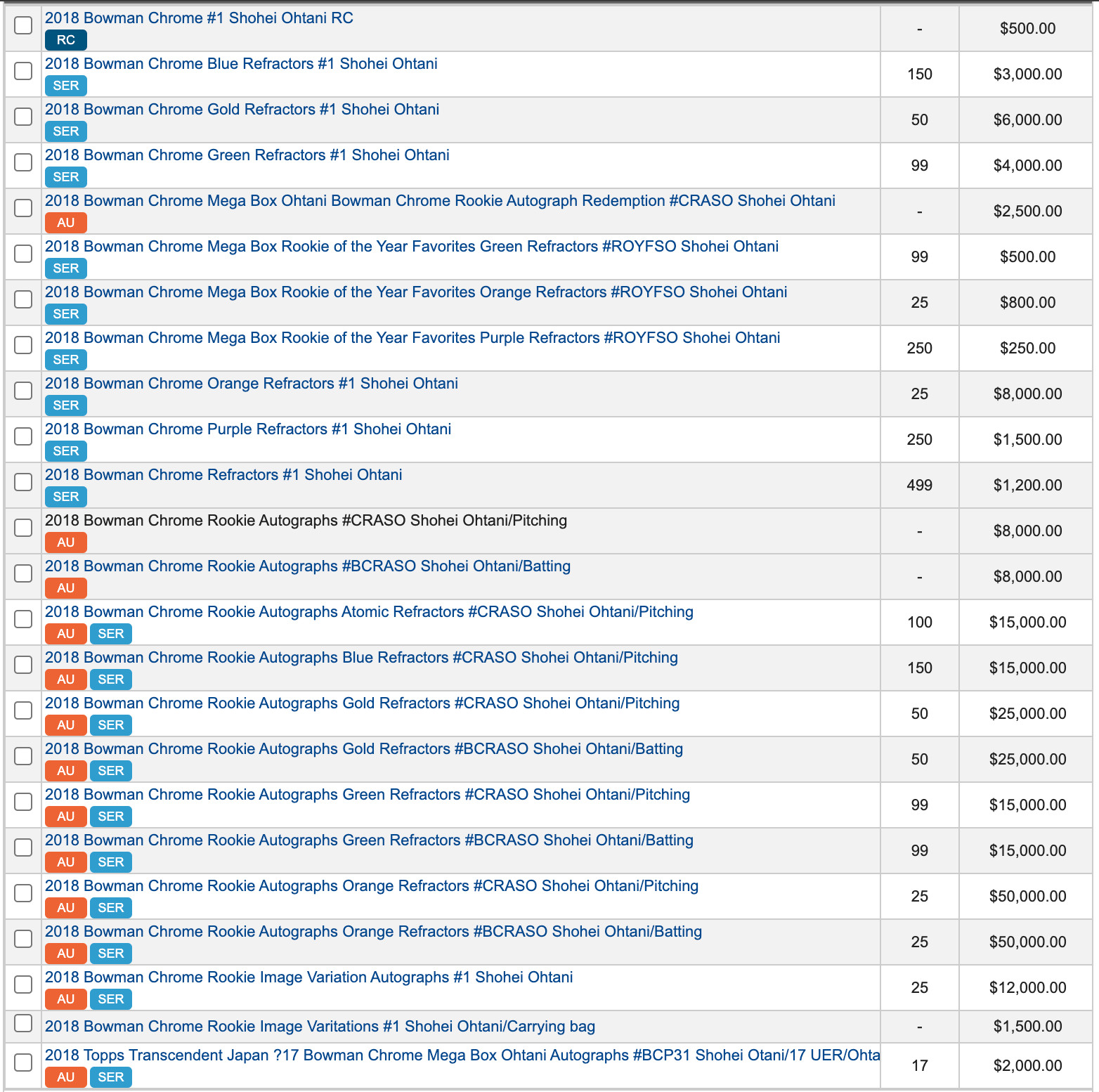Image resolution: width=1099 pixels, height=1092 pixels.
Task: Click SER badge under Orange Refractors #1
Action: click(66, 405)
